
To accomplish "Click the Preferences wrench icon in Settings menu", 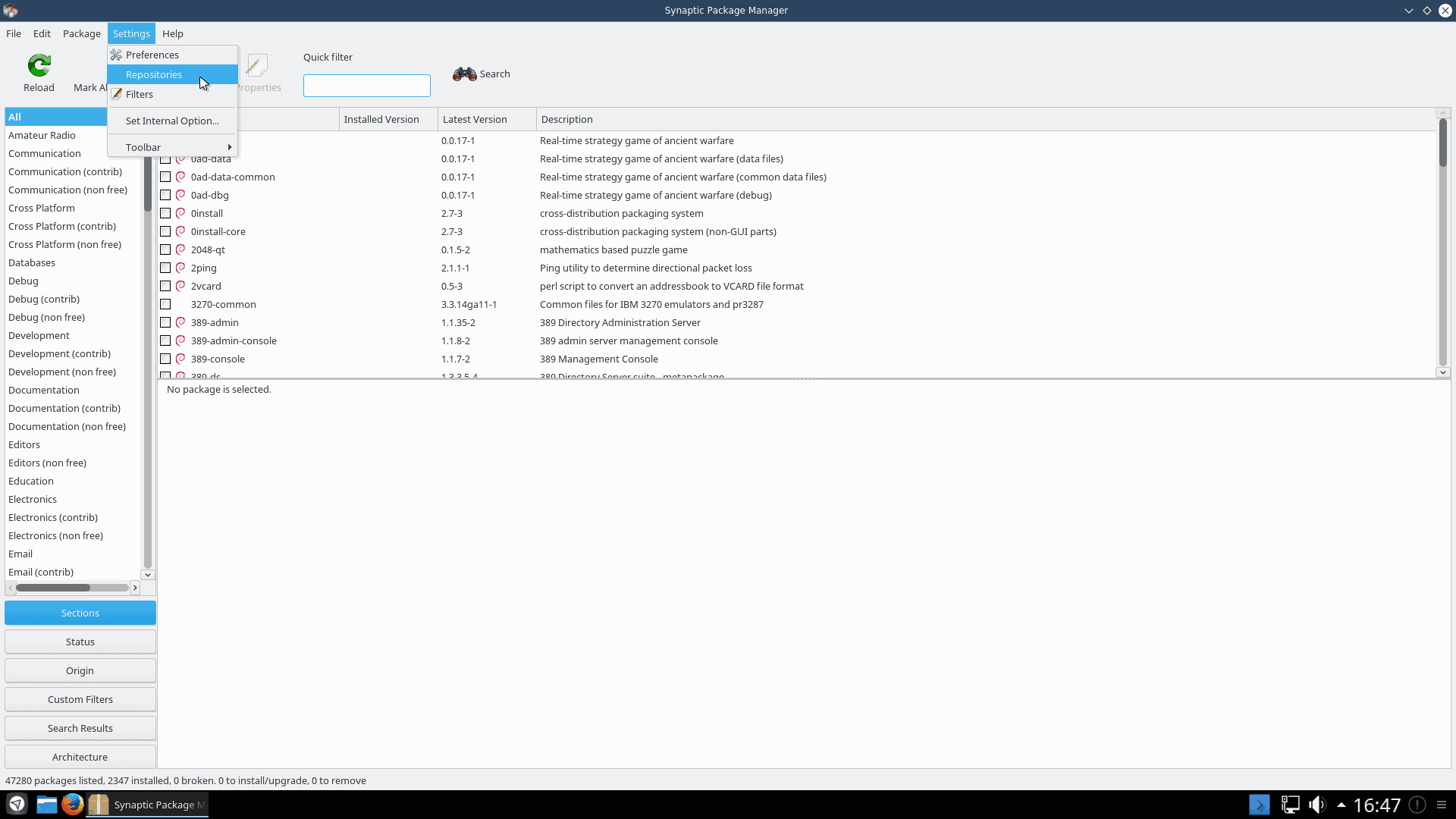I will tap(116, 55).
